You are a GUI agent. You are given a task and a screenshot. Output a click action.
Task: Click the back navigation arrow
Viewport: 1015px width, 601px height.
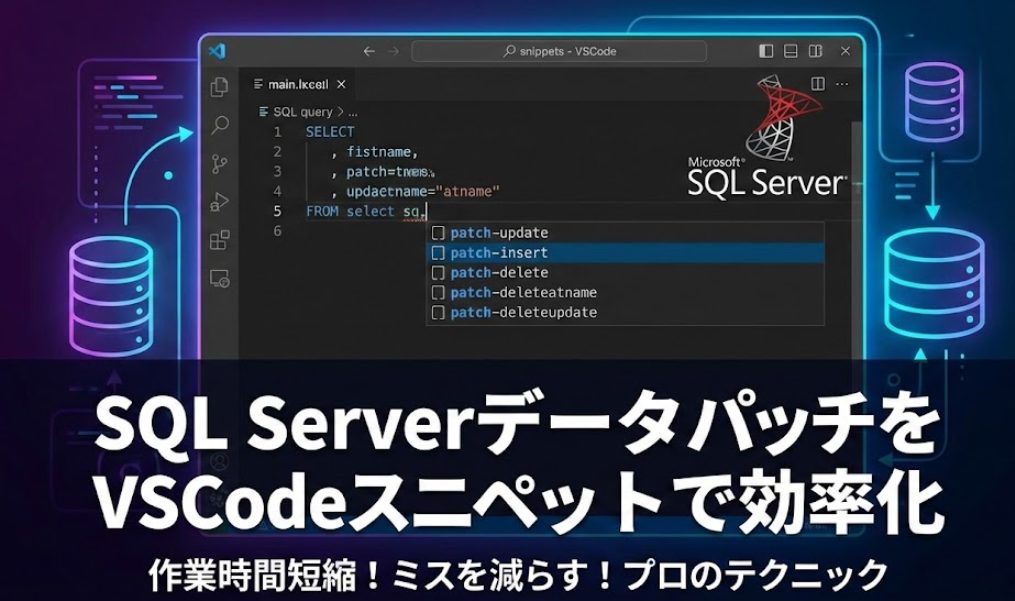(x=369, y=51)
